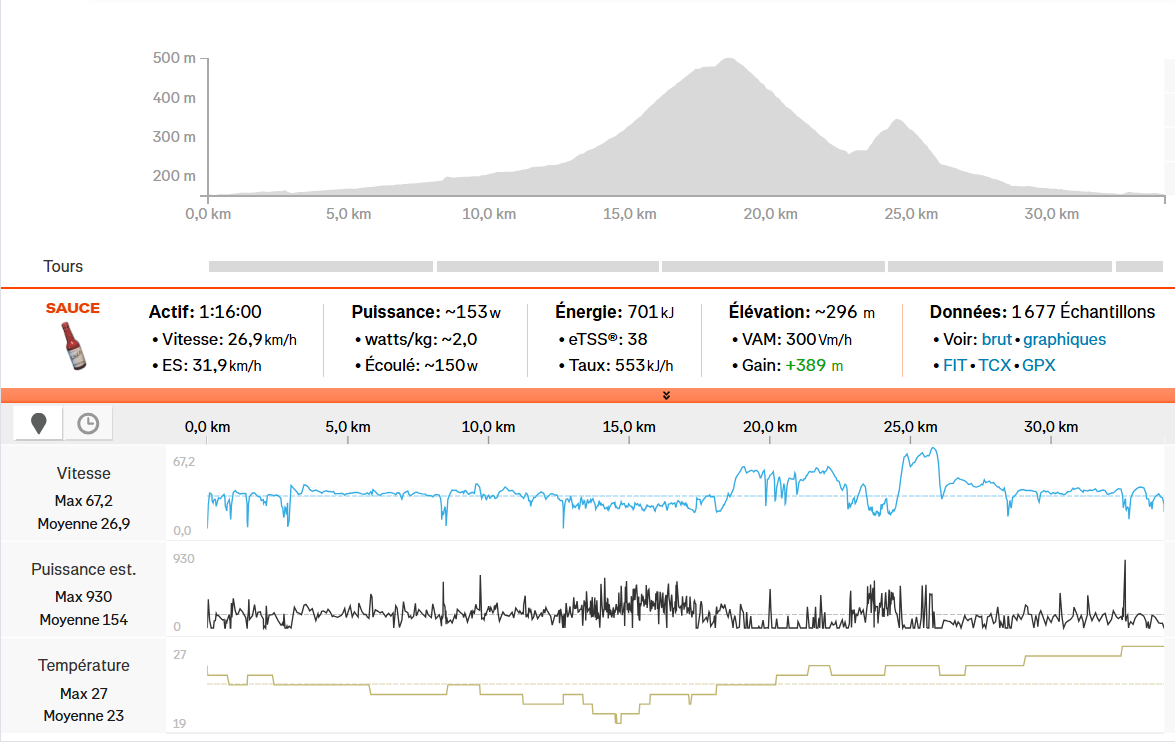
Task: Select the third lap bar in Tours
Action: 773,267
